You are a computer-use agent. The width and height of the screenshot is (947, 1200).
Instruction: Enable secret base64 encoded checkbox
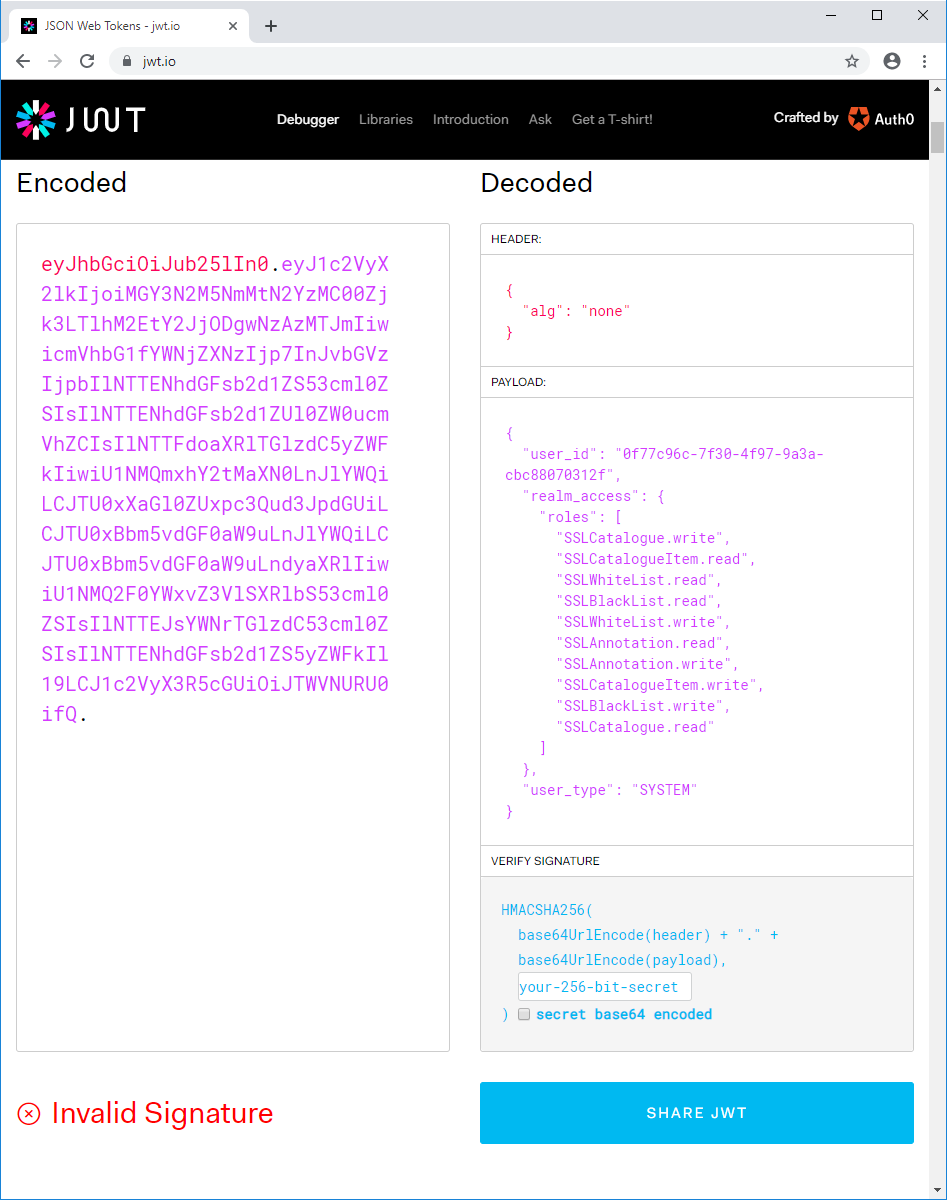pyautogui.click(x=524, y=1014)
